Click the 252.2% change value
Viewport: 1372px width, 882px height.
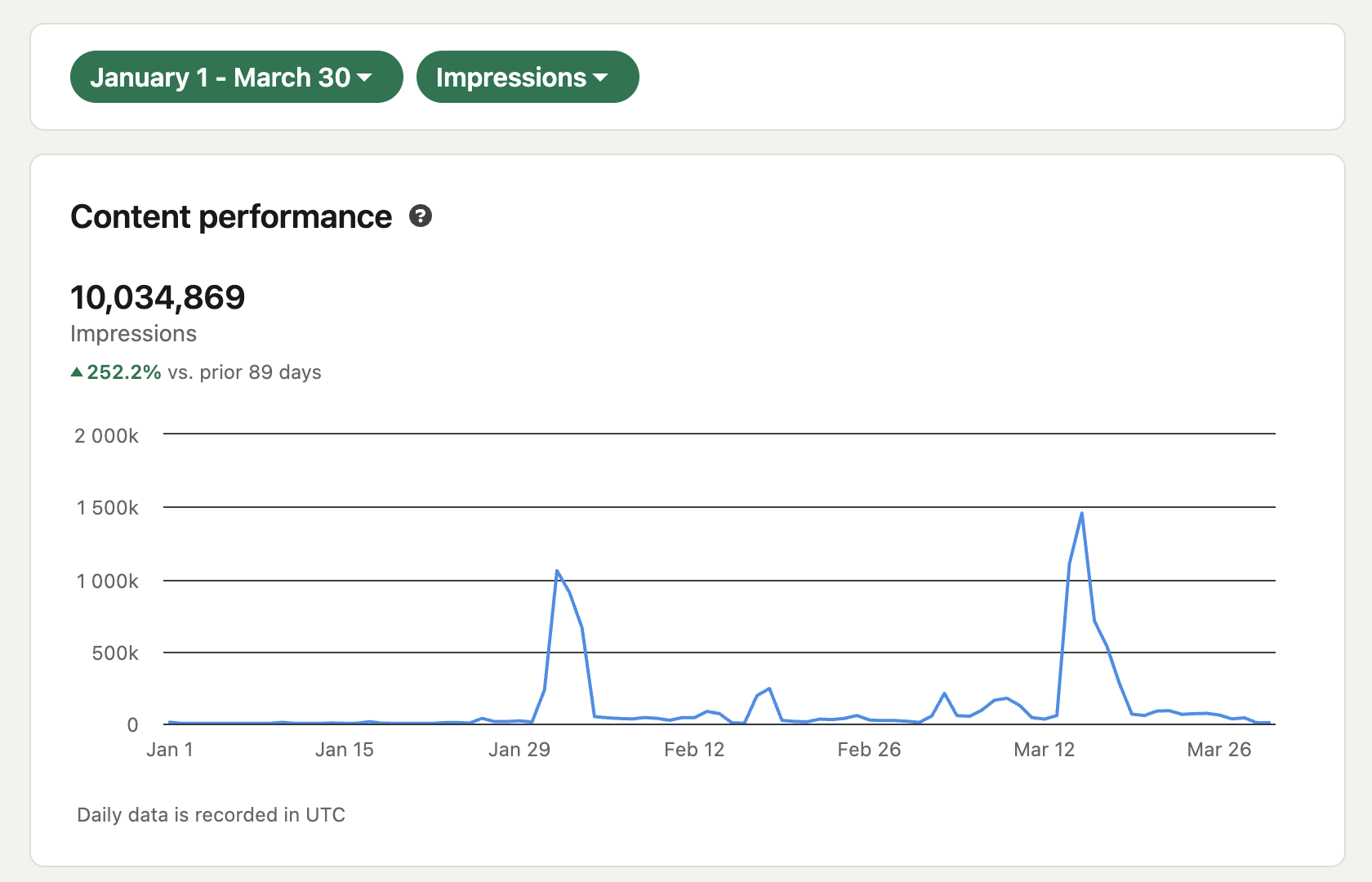point(124,372)
